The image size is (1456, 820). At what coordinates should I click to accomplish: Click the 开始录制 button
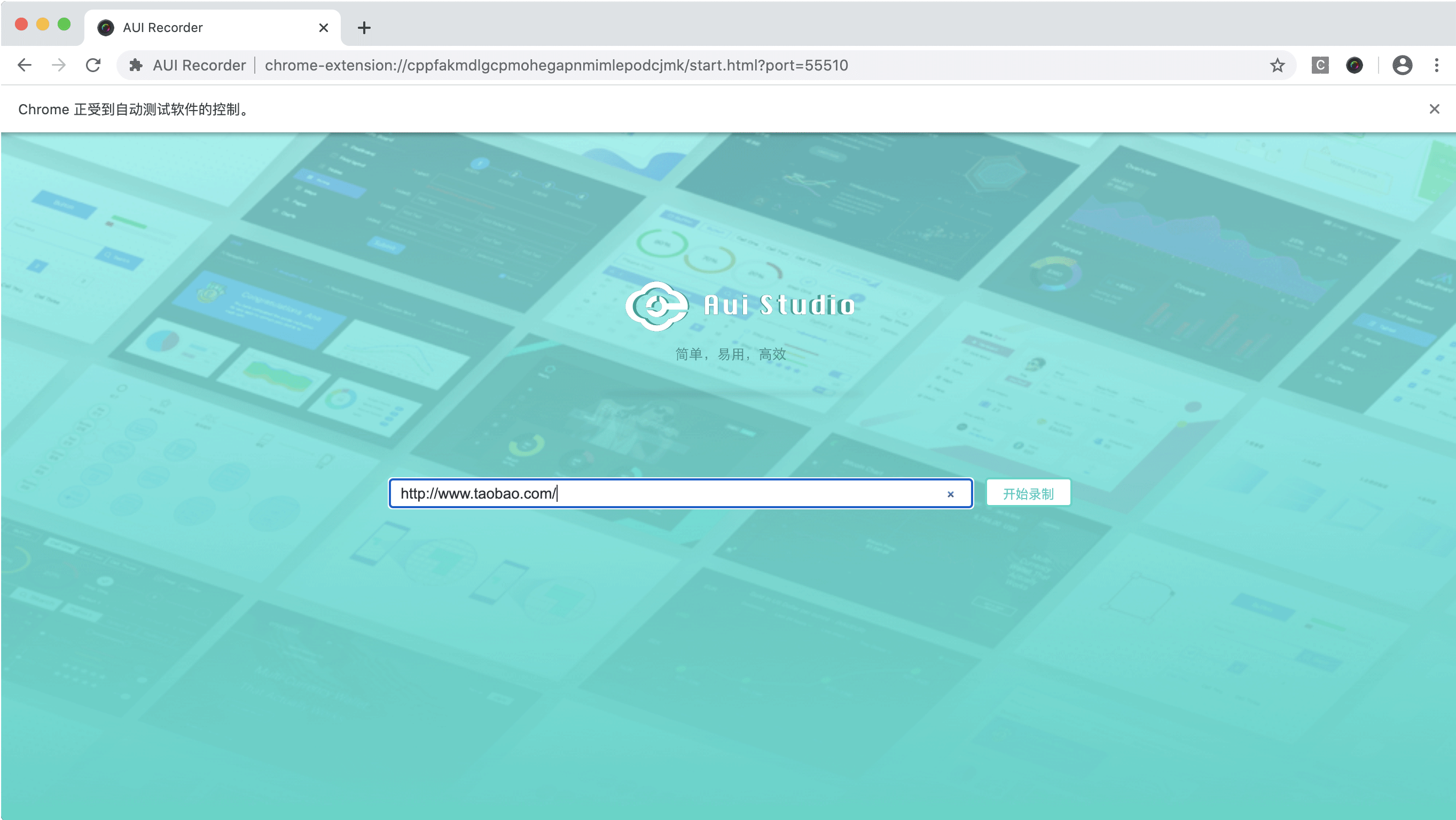point(1028,493)
